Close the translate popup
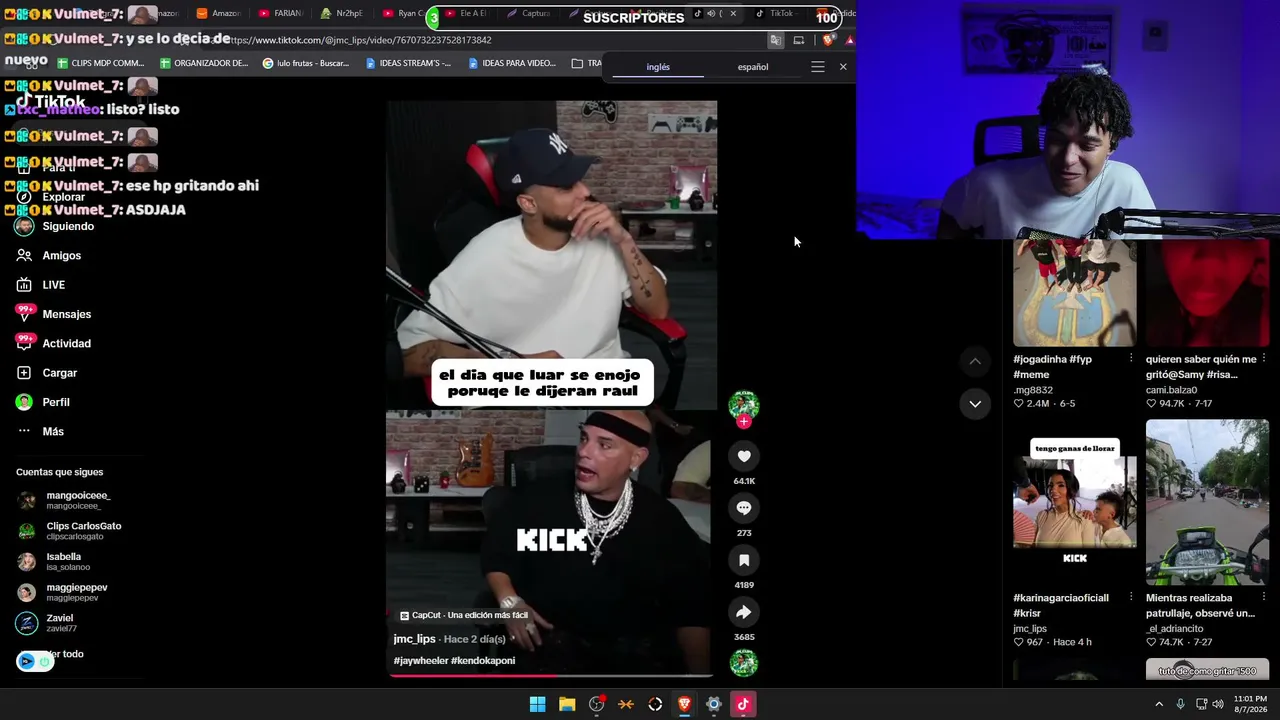 (843, 67)
